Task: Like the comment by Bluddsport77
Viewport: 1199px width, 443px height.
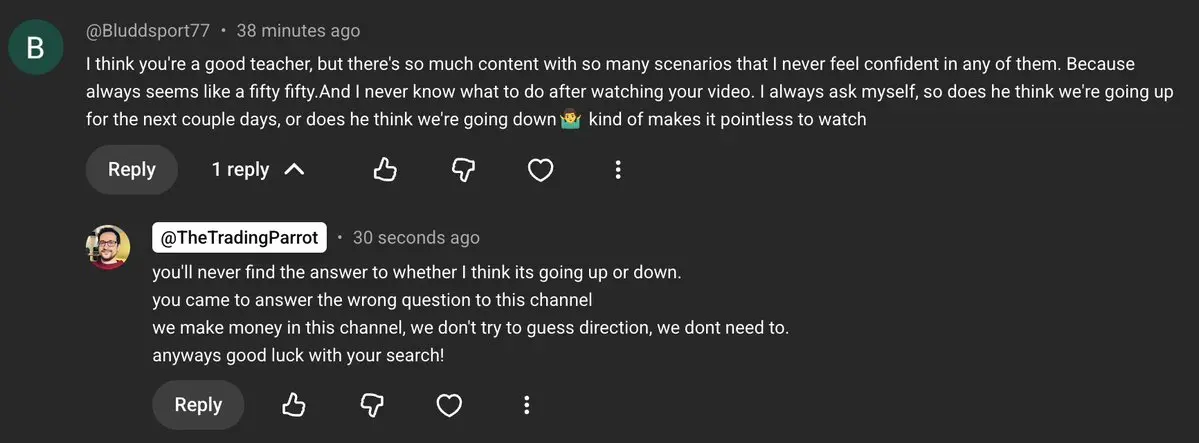Action: click(385, 170)
